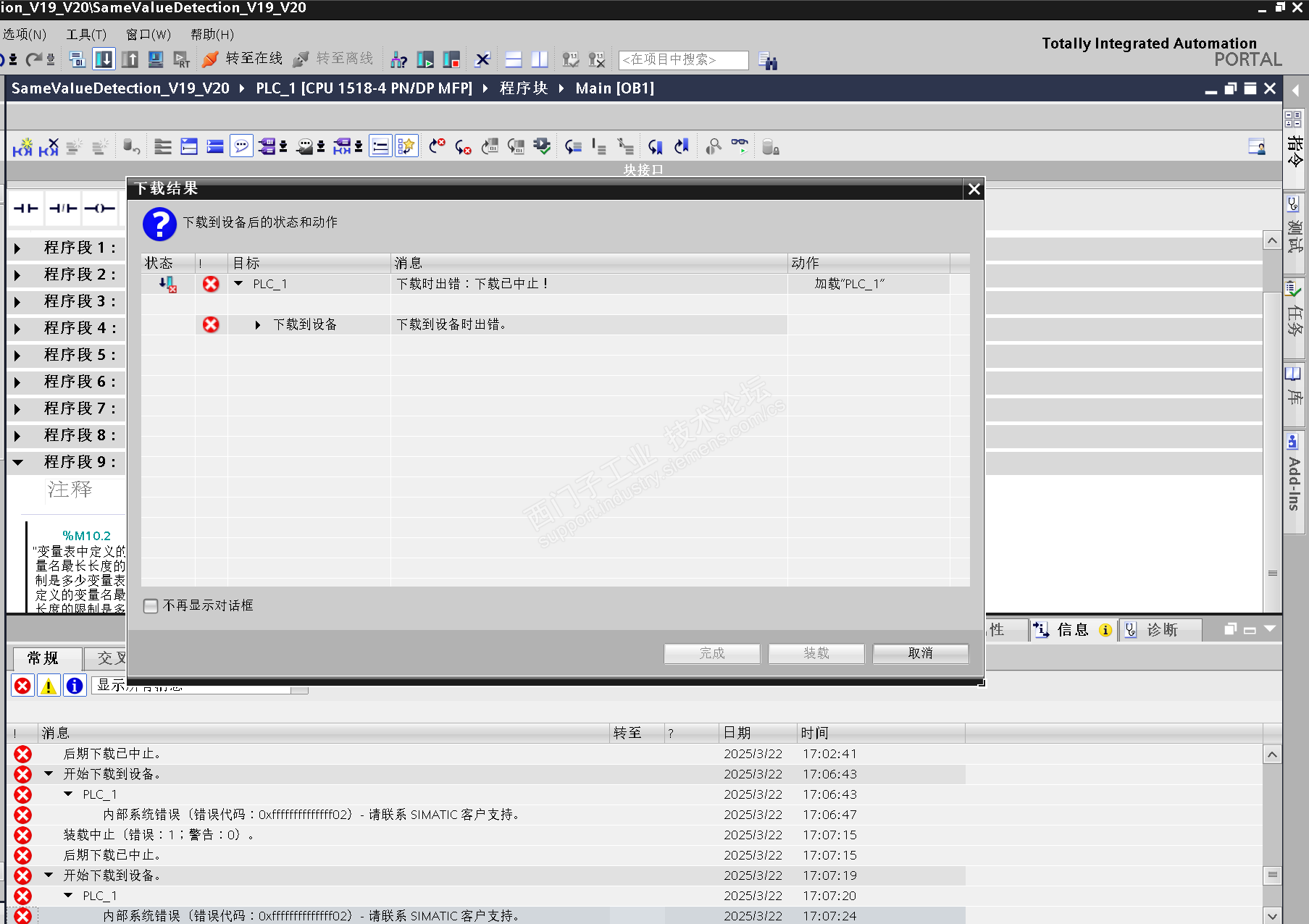Insert a normally closed contact
Viewport: 1309px width, 924px height.
(63, 209)
